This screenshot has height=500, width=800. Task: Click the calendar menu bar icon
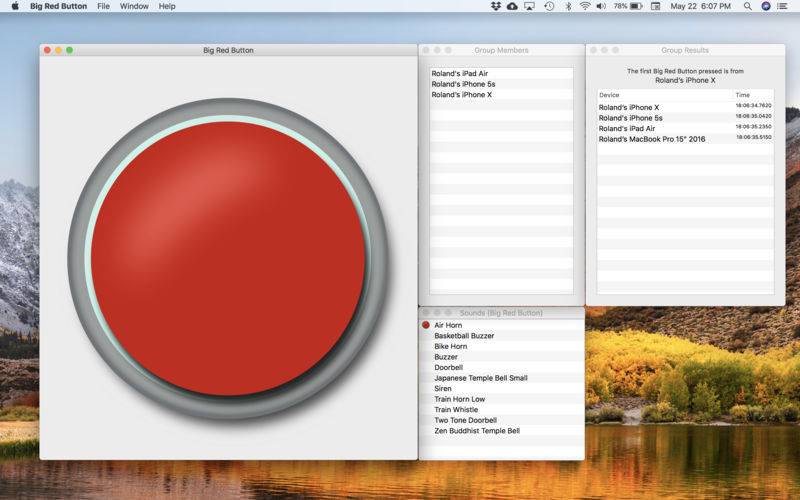(x=656, y=6)
